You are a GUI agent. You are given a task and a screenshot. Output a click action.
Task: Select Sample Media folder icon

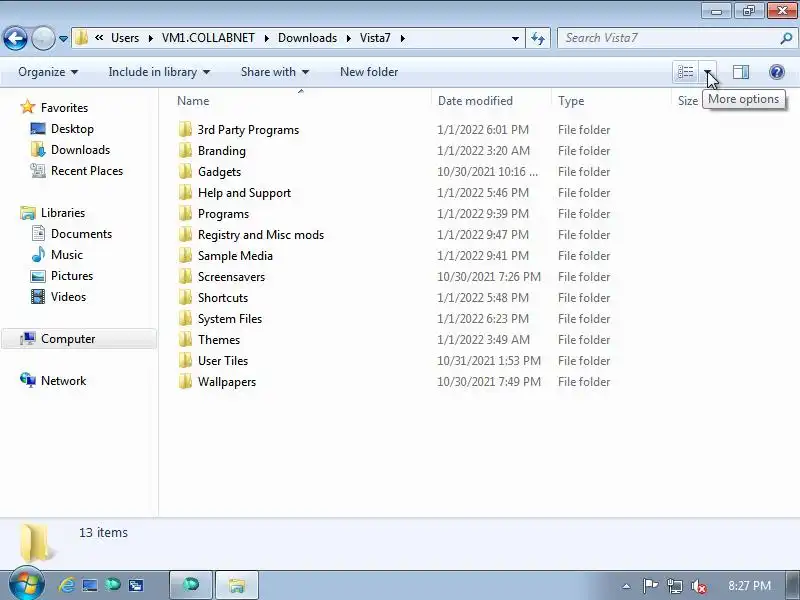click(x=186, y=255)
